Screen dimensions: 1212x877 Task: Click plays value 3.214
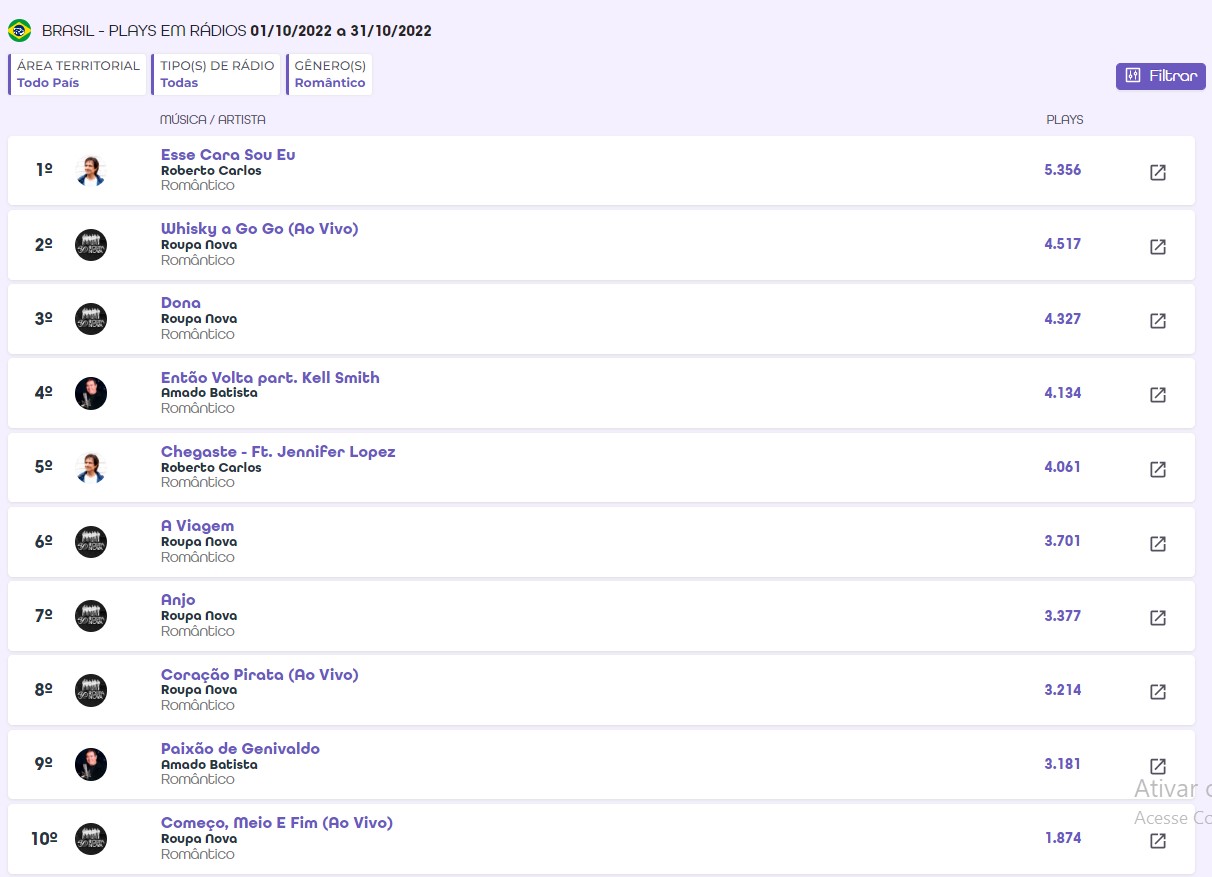point(1063,690)
